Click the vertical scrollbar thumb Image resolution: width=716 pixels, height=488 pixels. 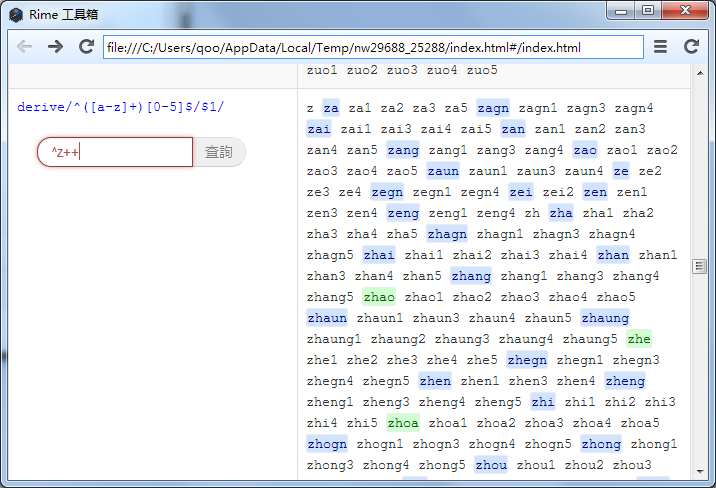pyautogui.click(x=699, y=266)
